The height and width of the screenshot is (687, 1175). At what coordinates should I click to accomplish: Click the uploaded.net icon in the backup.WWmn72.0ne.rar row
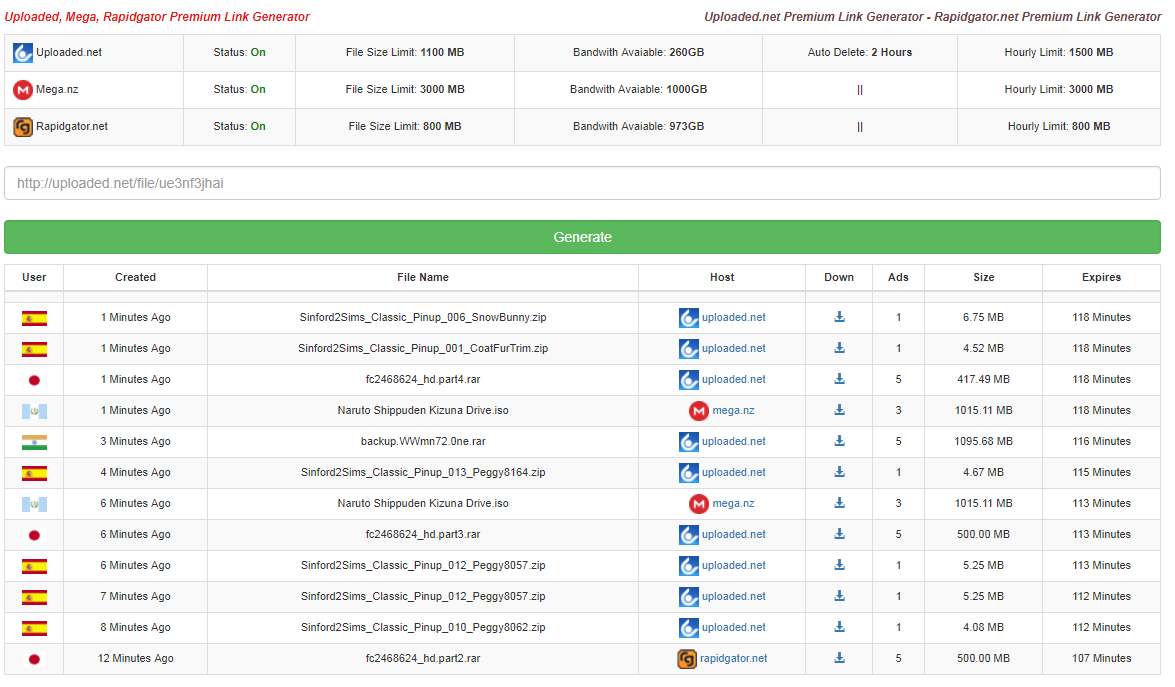[689, 442]
